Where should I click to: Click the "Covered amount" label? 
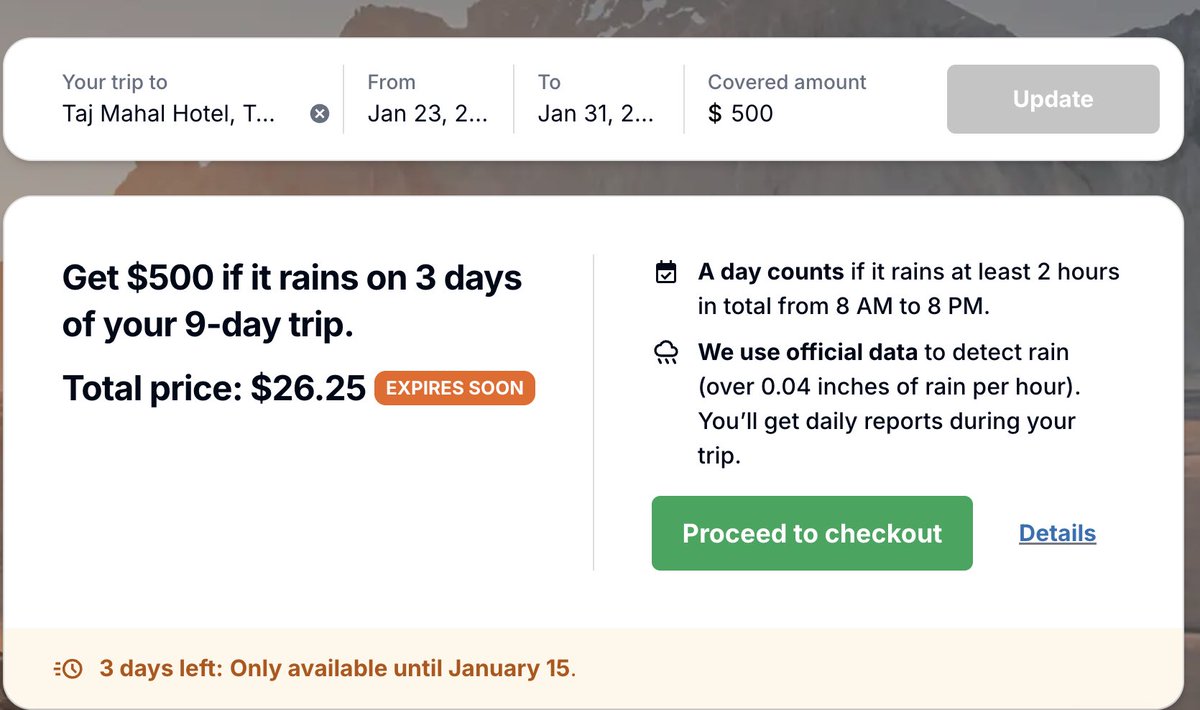[787, 82]
